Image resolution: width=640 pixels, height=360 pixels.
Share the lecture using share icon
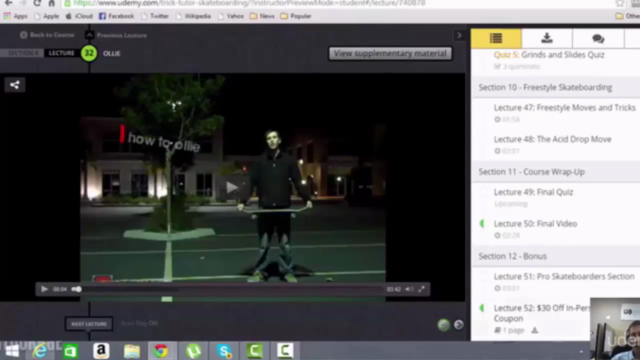[15, 85]
